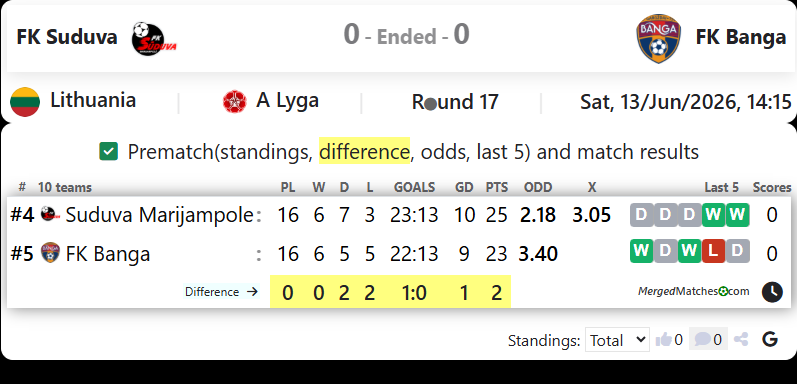797x384 pixels.
Task: Click the Lithuania flag icon
Action: click(x=25, y=102)
